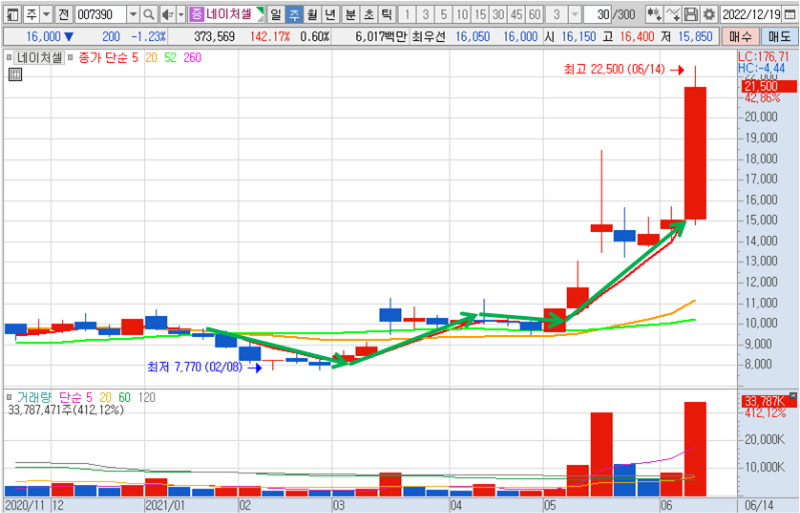Click the orange 20 moving average legend
This screenshot has height=513, width=800.
point(151,58)
